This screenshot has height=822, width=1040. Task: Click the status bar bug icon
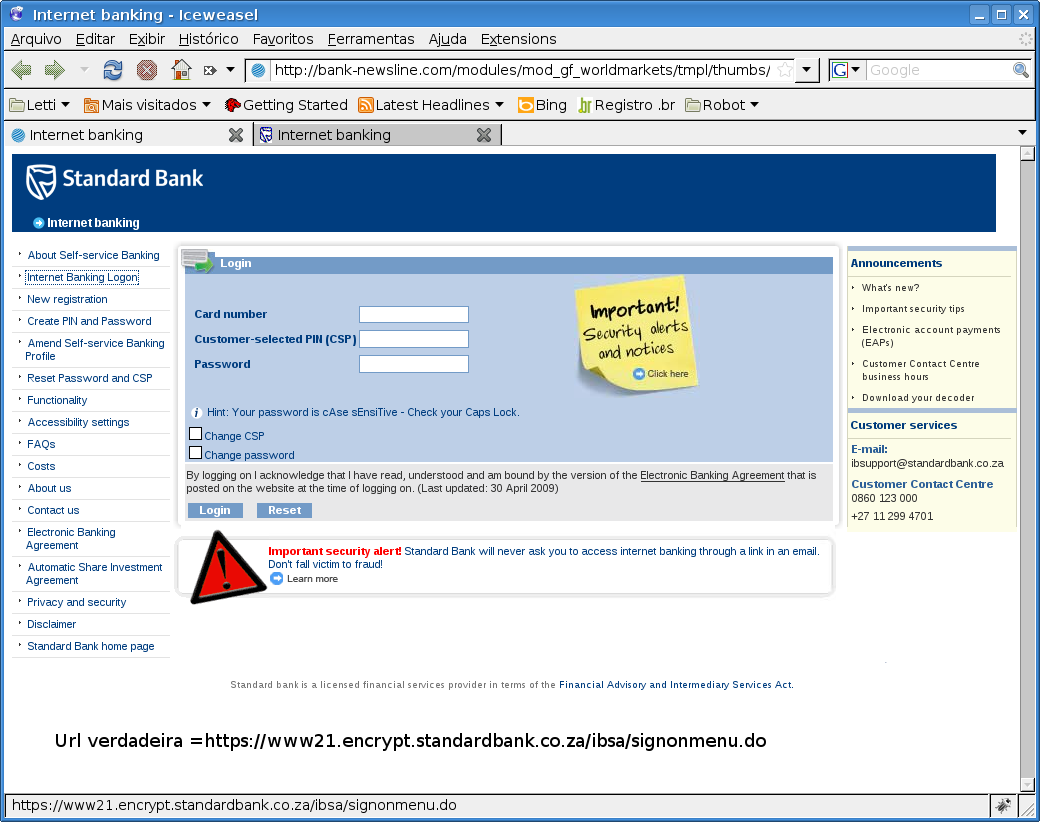tap(1002, 805)
